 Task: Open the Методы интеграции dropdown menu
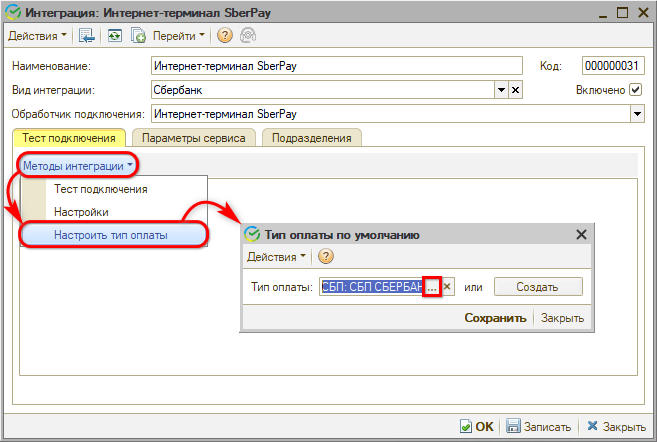click(78, 166)
